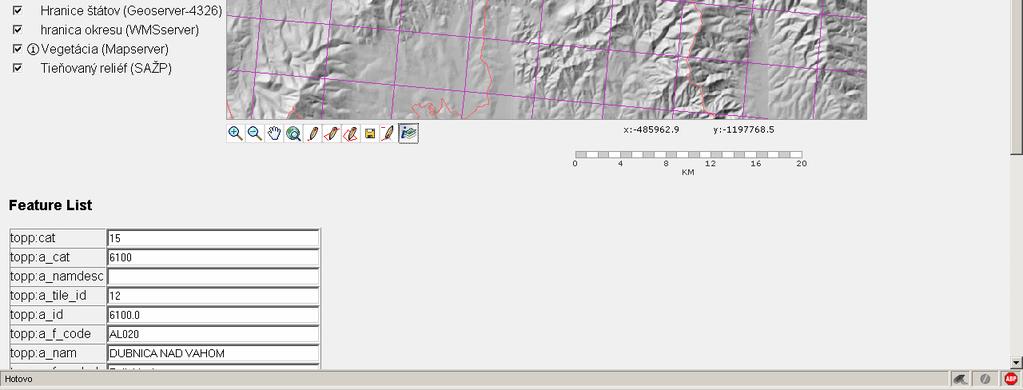Click the scrollbar down arrow
This screenshot has height=390, width=1023.
pos(1016,363)
